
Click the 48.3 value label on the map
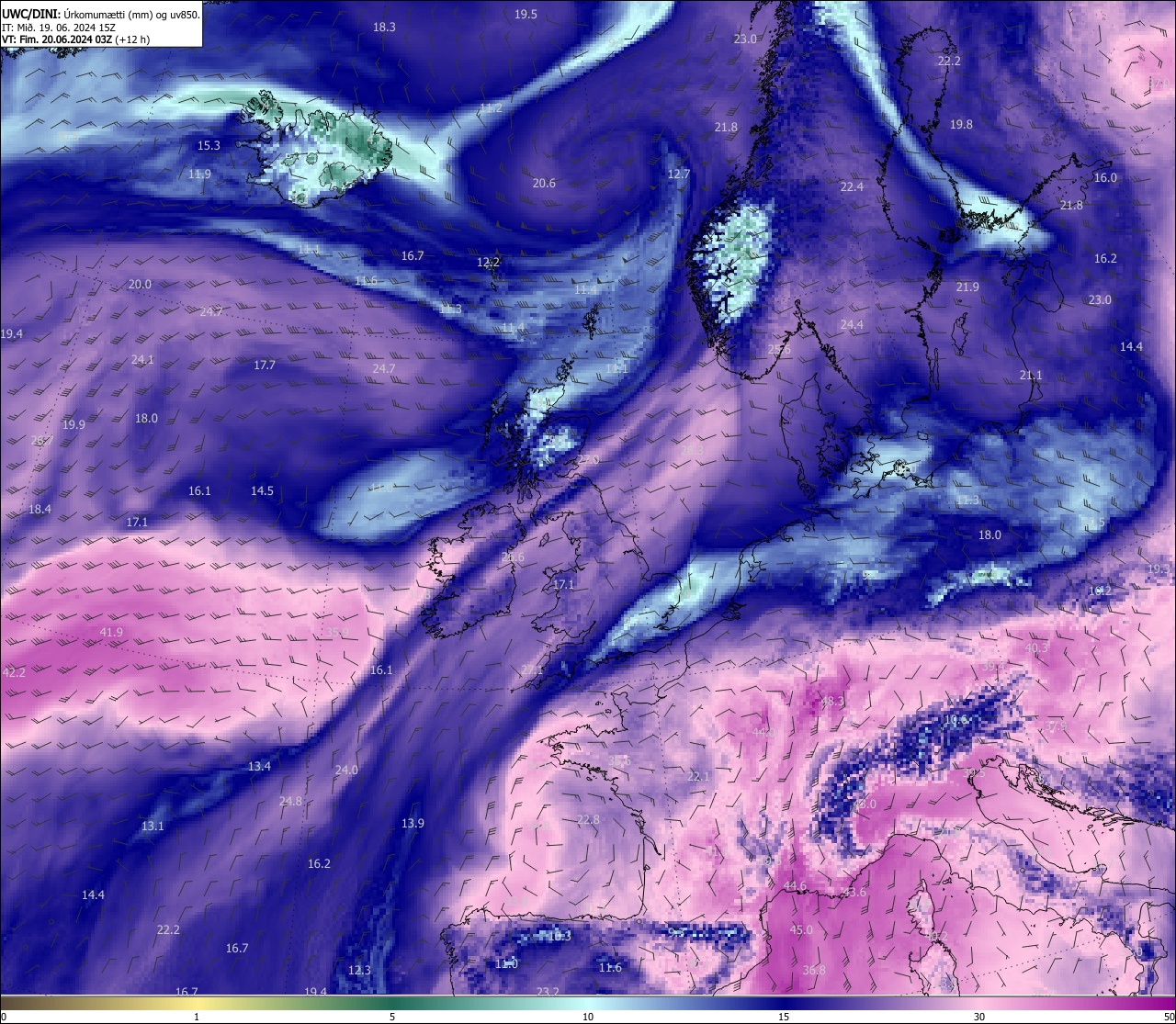coord(832,702)
